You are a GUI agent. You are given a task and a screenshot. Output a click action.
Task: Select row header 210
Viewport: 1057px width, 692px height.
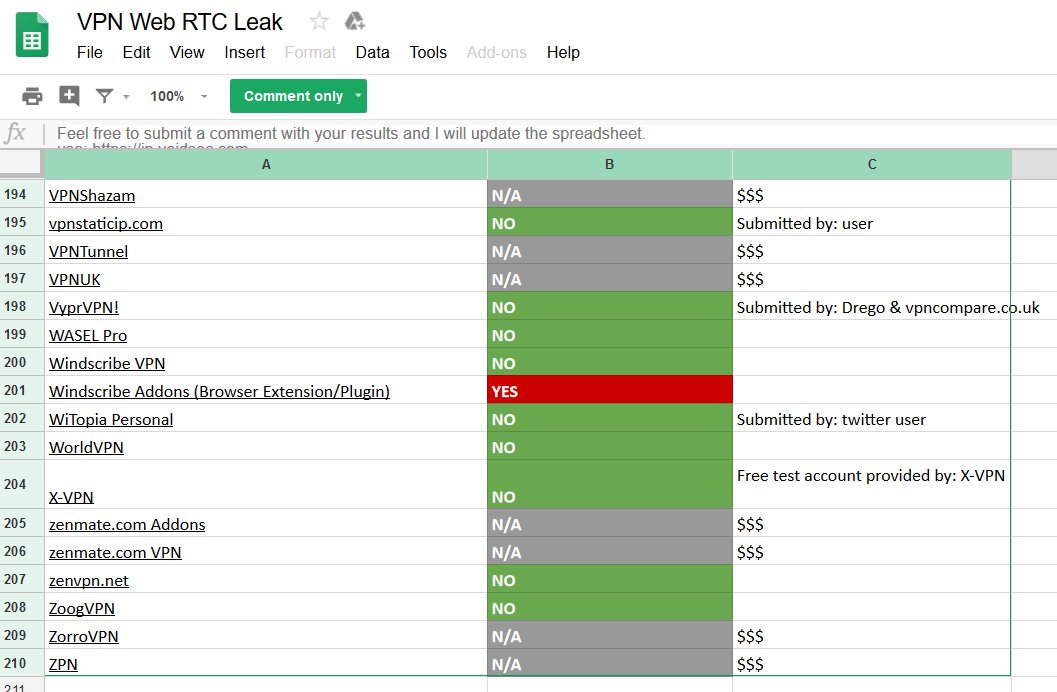22,663
